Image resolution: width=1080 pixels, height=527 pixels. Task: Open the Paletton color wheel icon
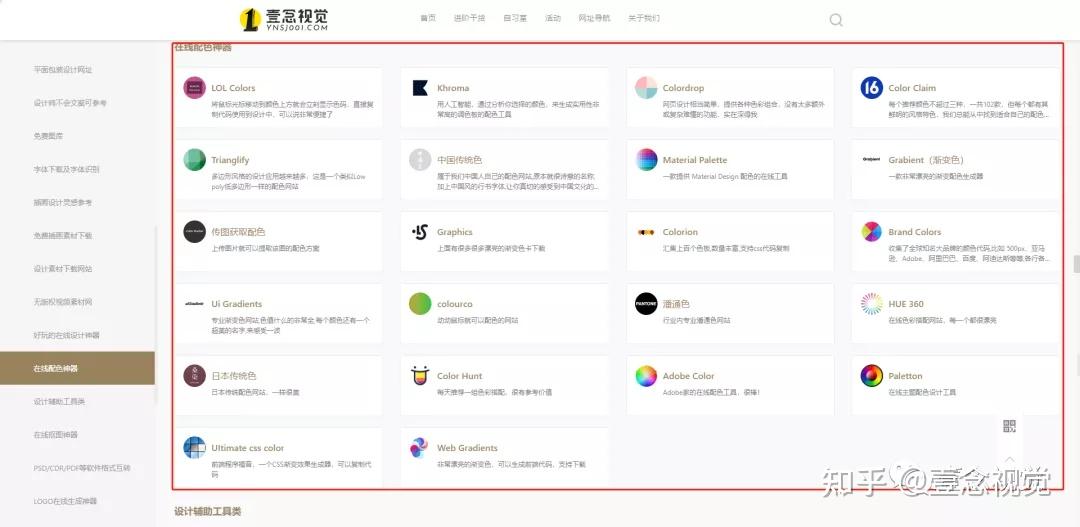pos(871,376)
